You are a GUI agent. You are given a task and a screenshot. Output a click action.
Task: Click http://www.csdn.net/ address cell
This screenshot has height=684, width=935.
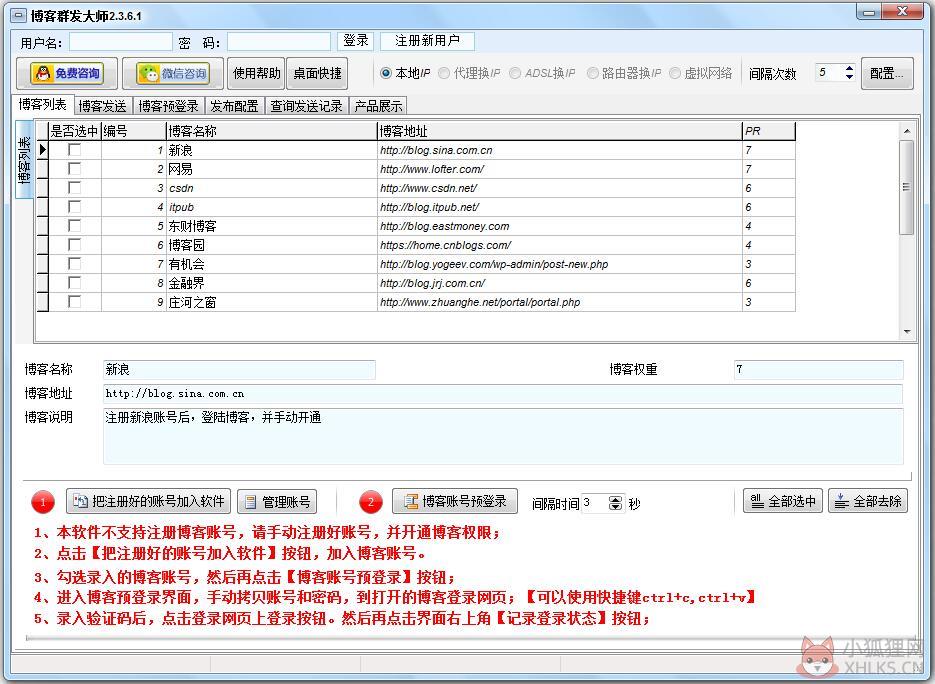(x=560, y=188)
